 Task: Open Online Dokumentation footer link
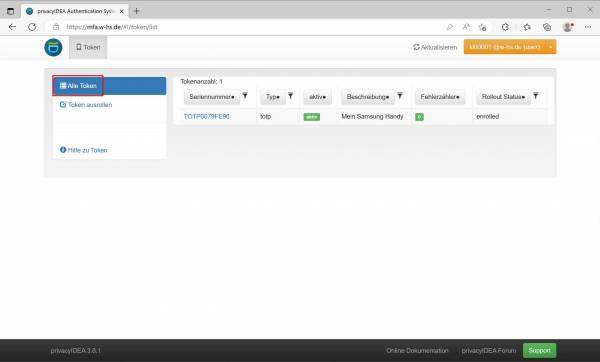417,351
